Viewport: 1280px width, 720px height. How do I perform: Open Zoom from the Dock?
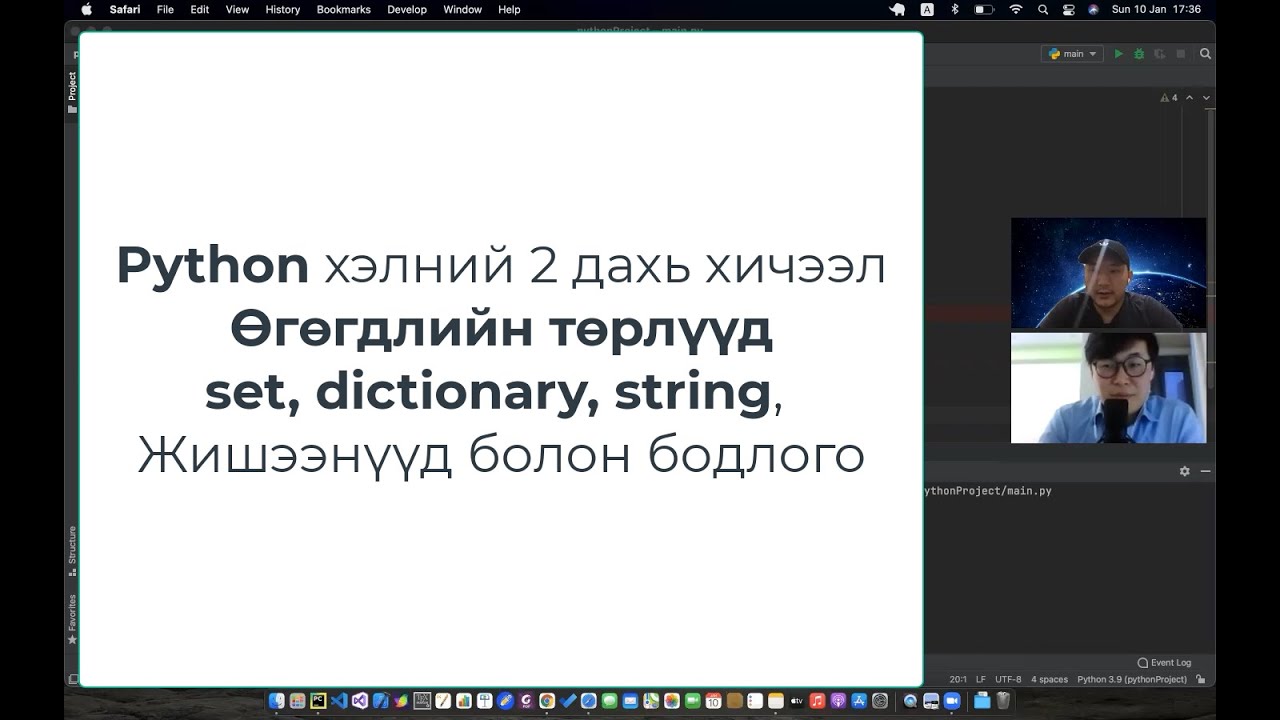tap(950, 701)
